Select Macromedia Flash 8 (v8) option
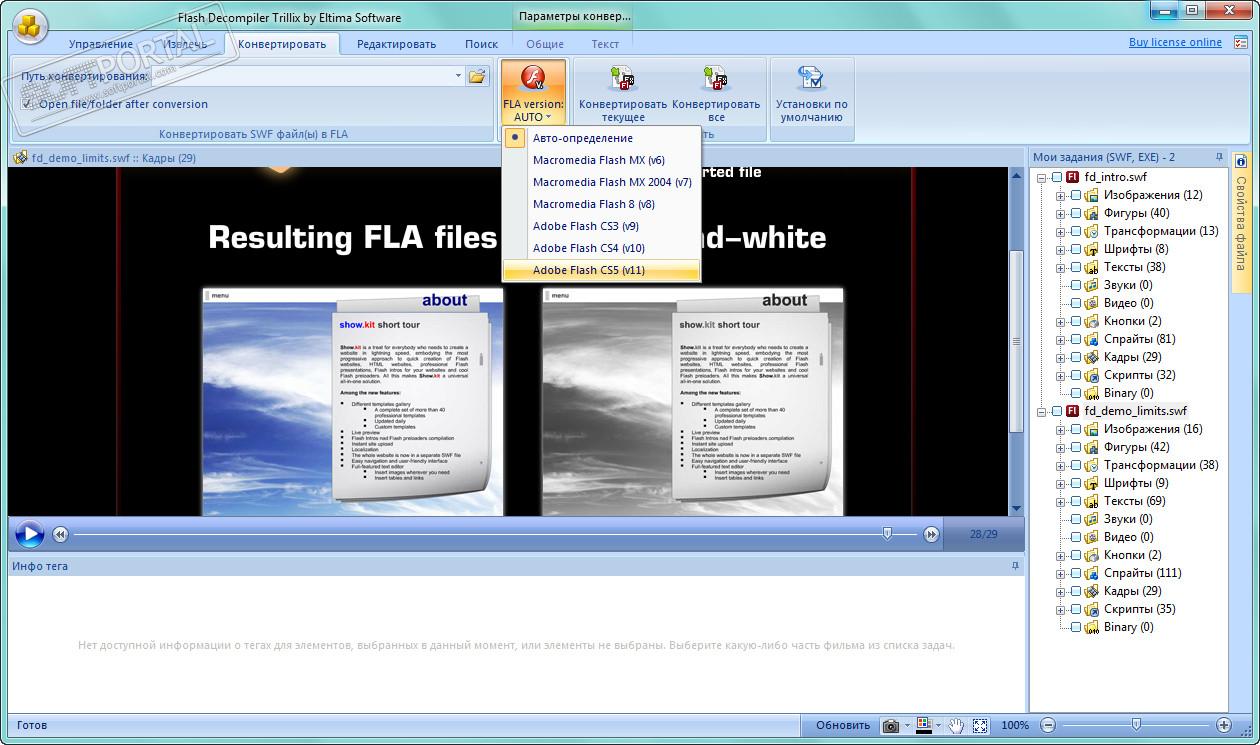The image size is (1260, 745). (x=601, y=204)
